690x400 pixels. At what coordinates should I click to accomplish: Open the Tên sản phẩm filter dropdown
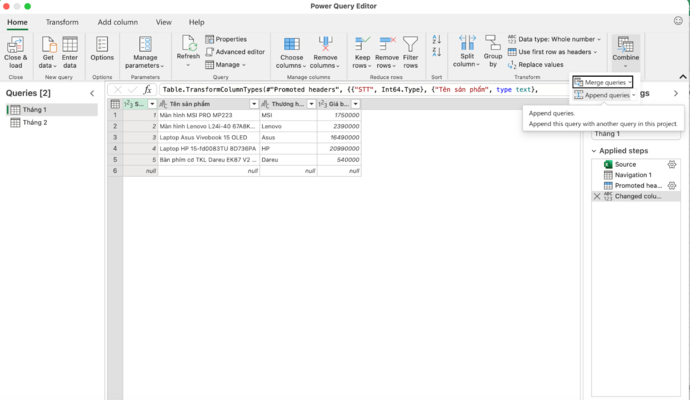pyautogui.click(x=254, y=104)
